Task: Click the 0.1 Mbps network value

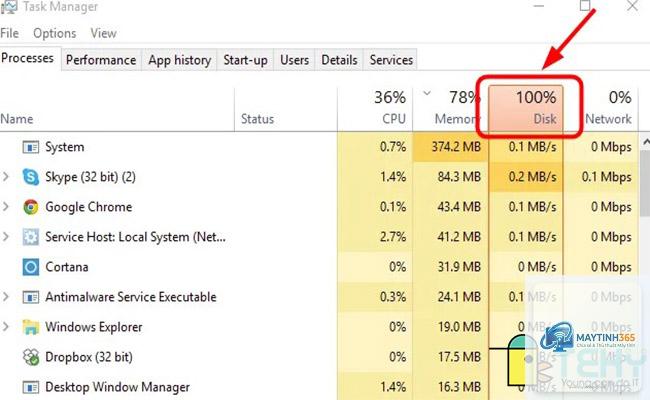Action: [x=606, y=177]
